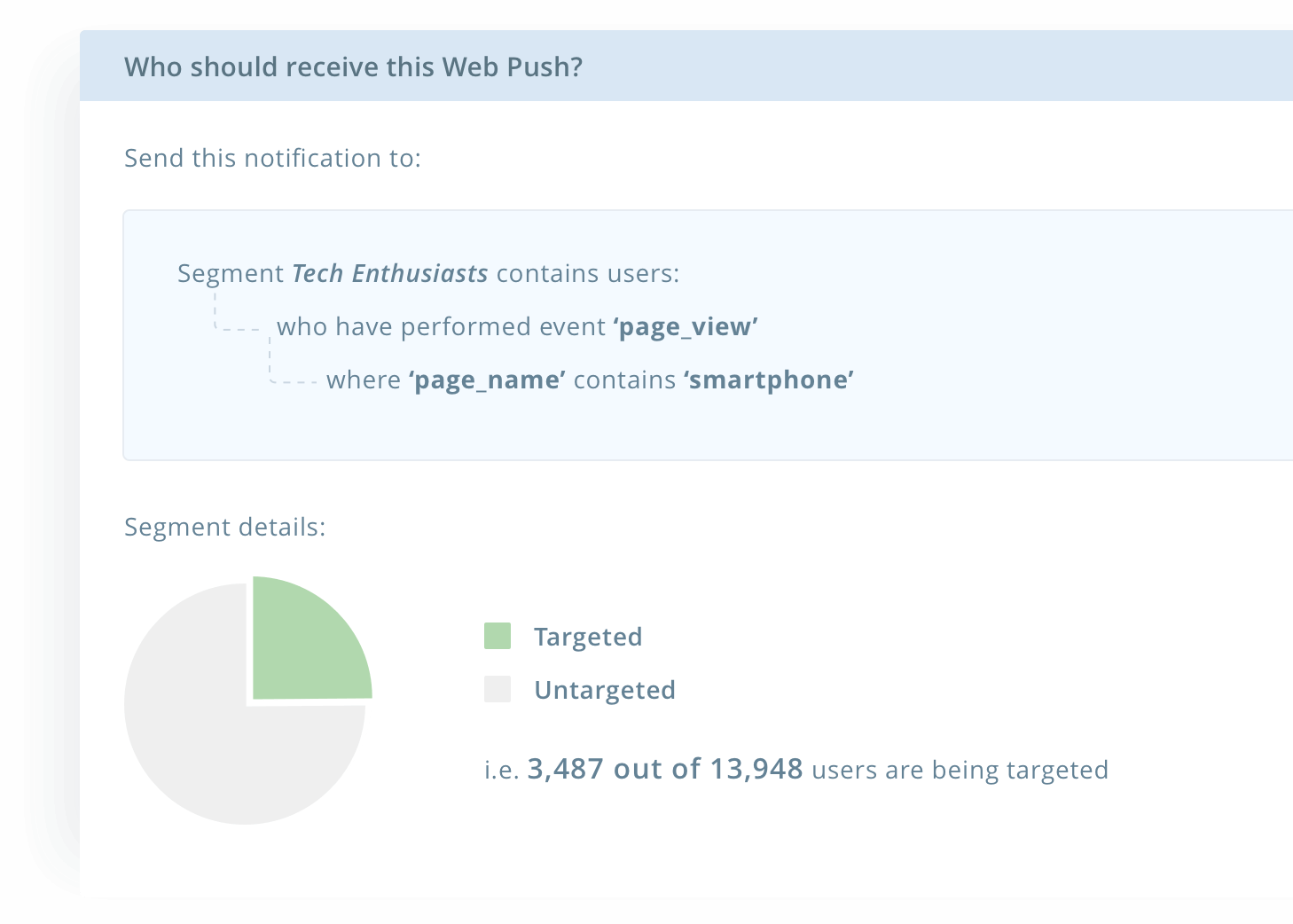Click 'Send this notification to:' label
Viewport: 1293px width, 924px height.
(272, 158)
